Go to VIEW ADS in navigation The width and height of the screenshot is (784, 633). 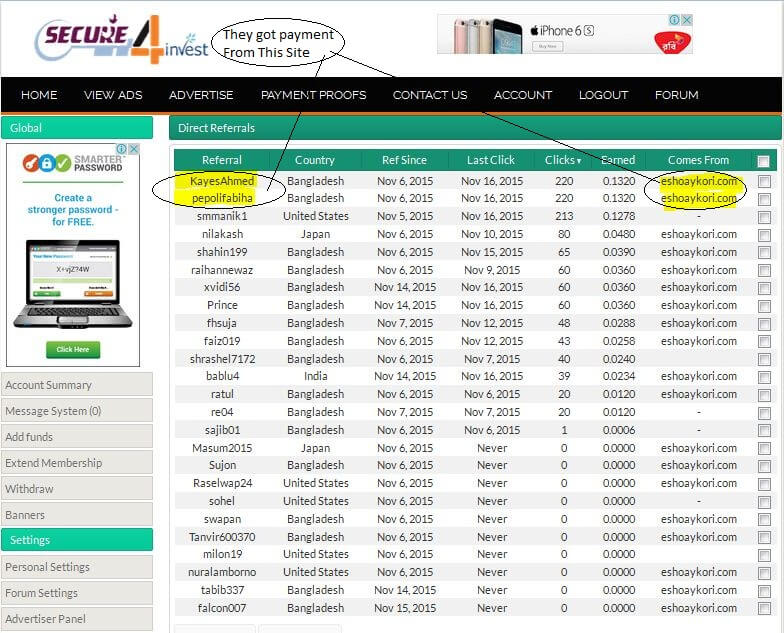[113, 95]
